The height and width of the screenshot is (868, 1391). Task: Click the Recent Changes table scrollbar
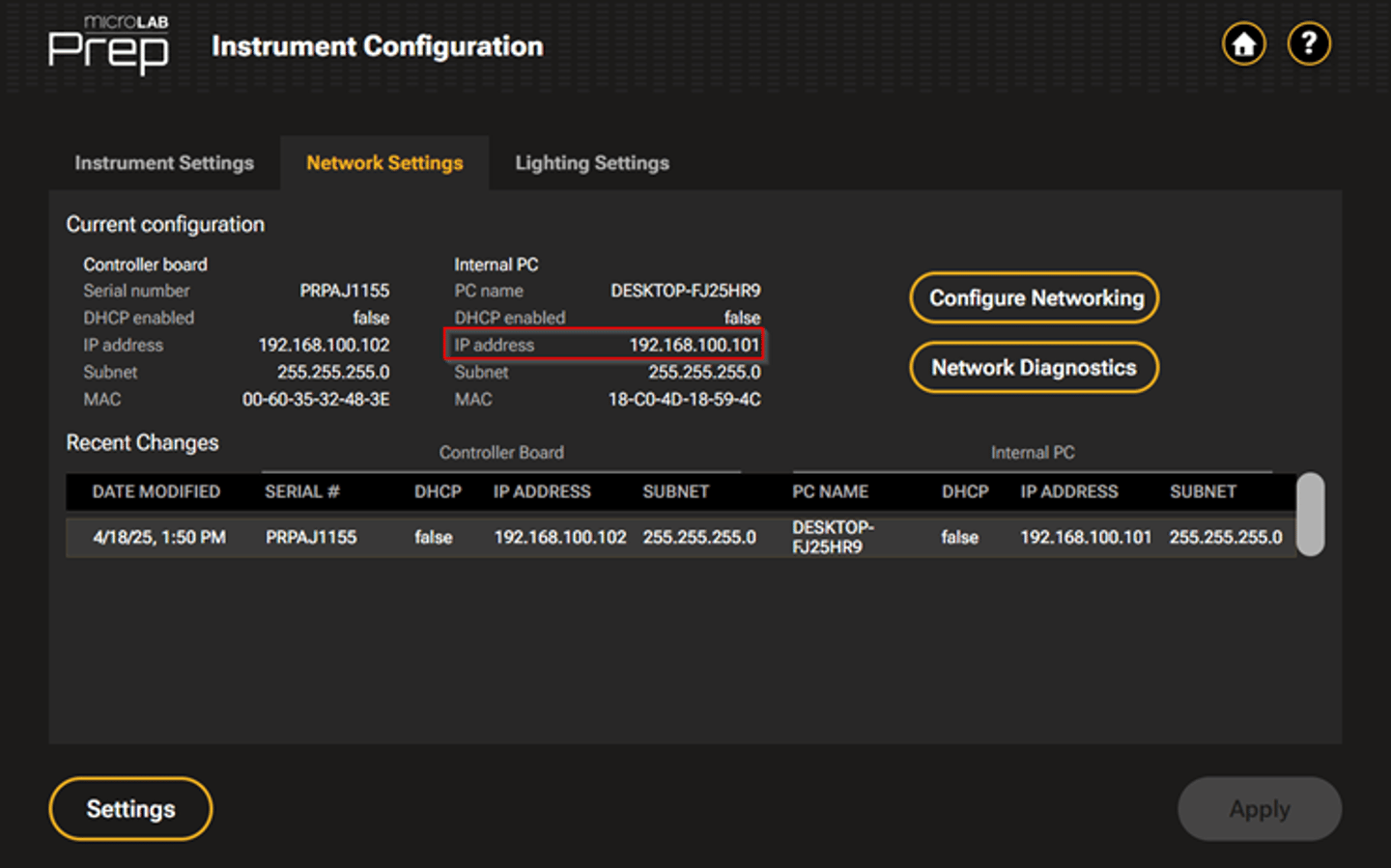coord(1311,515)
